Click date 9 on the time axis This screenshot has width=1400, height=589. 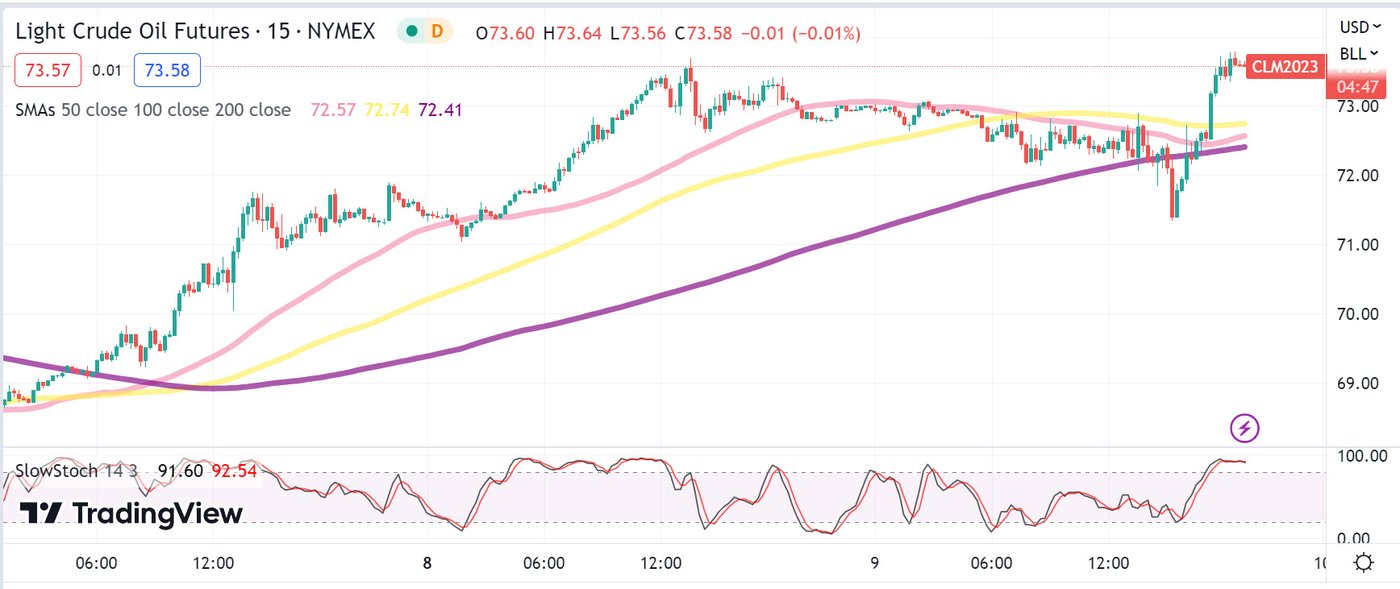874,563
